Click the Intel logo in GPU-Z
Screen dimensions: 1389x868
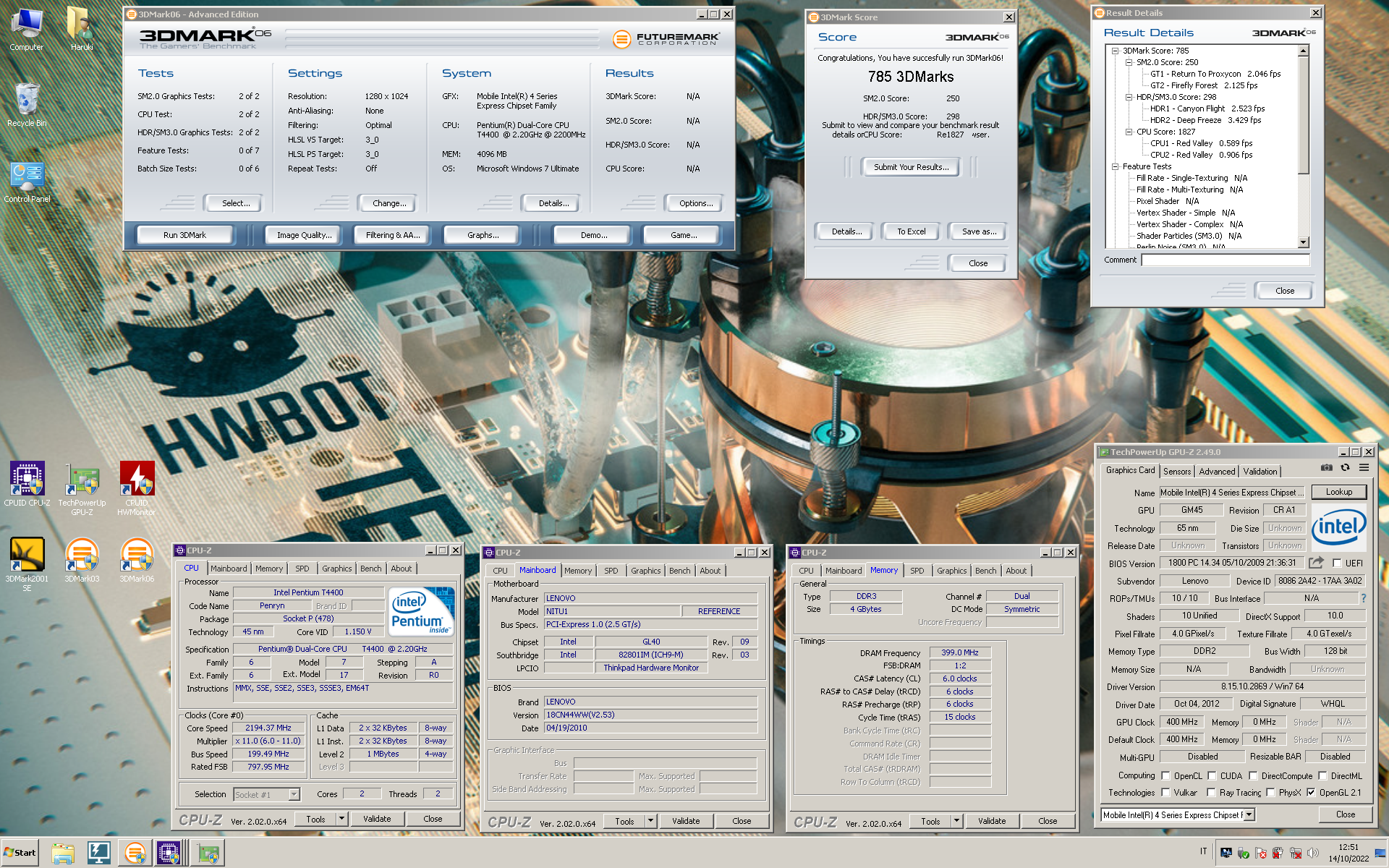[1338, 527]
